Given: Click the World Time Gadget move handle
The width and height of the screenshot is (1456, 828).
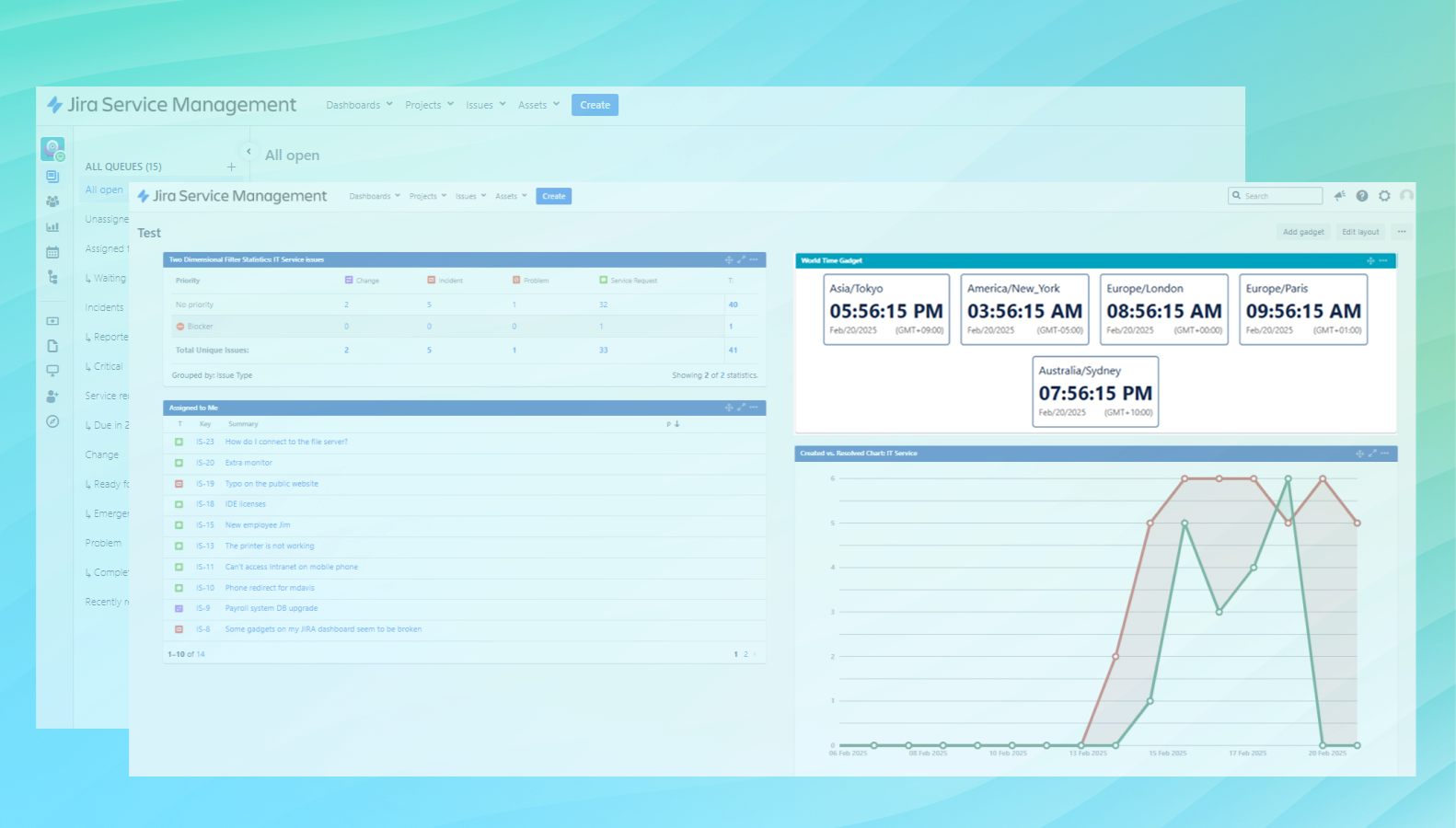Looking at the screenshot, I should tap(1370, 261).
